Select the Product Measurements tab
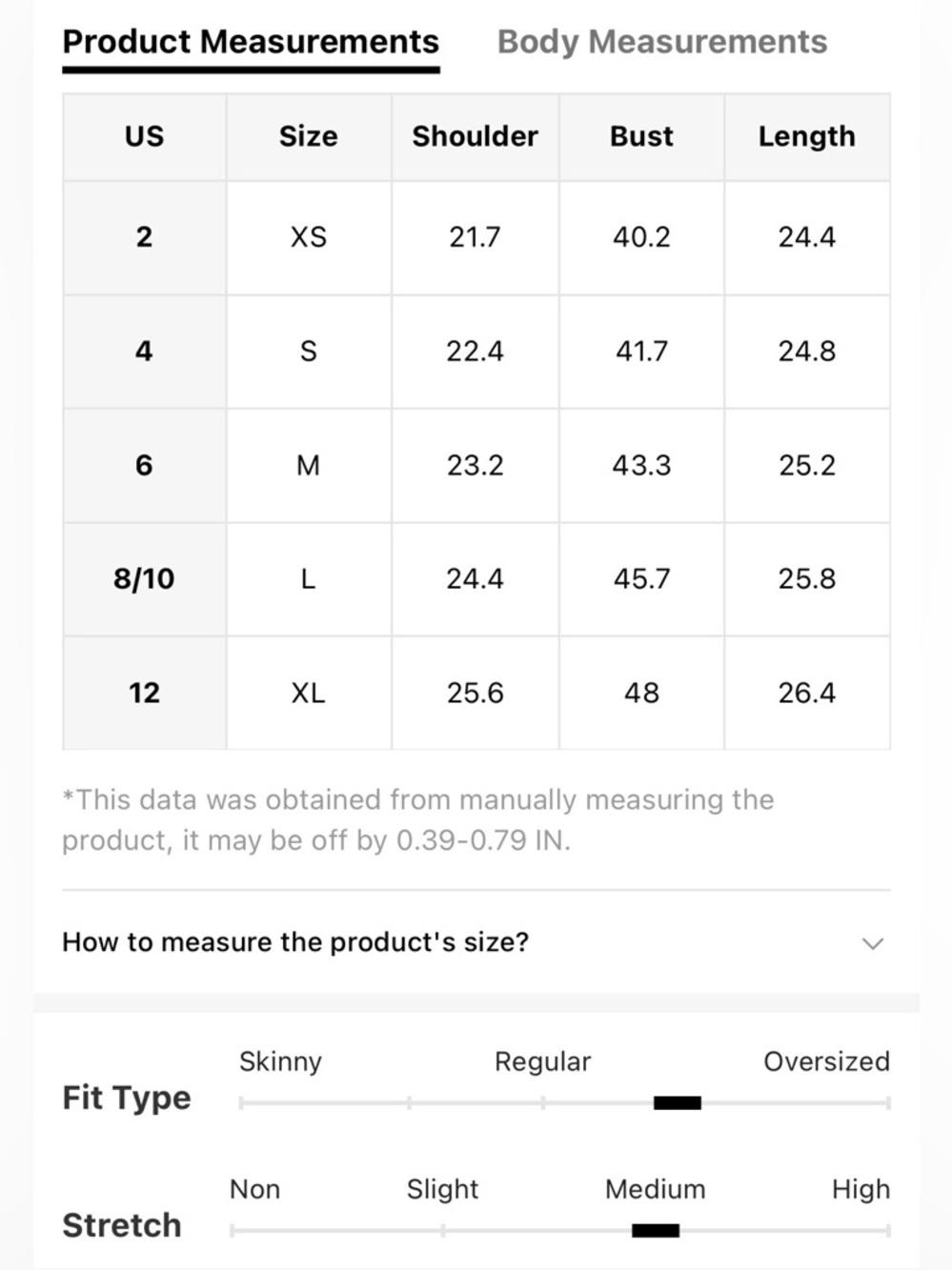 251,42
